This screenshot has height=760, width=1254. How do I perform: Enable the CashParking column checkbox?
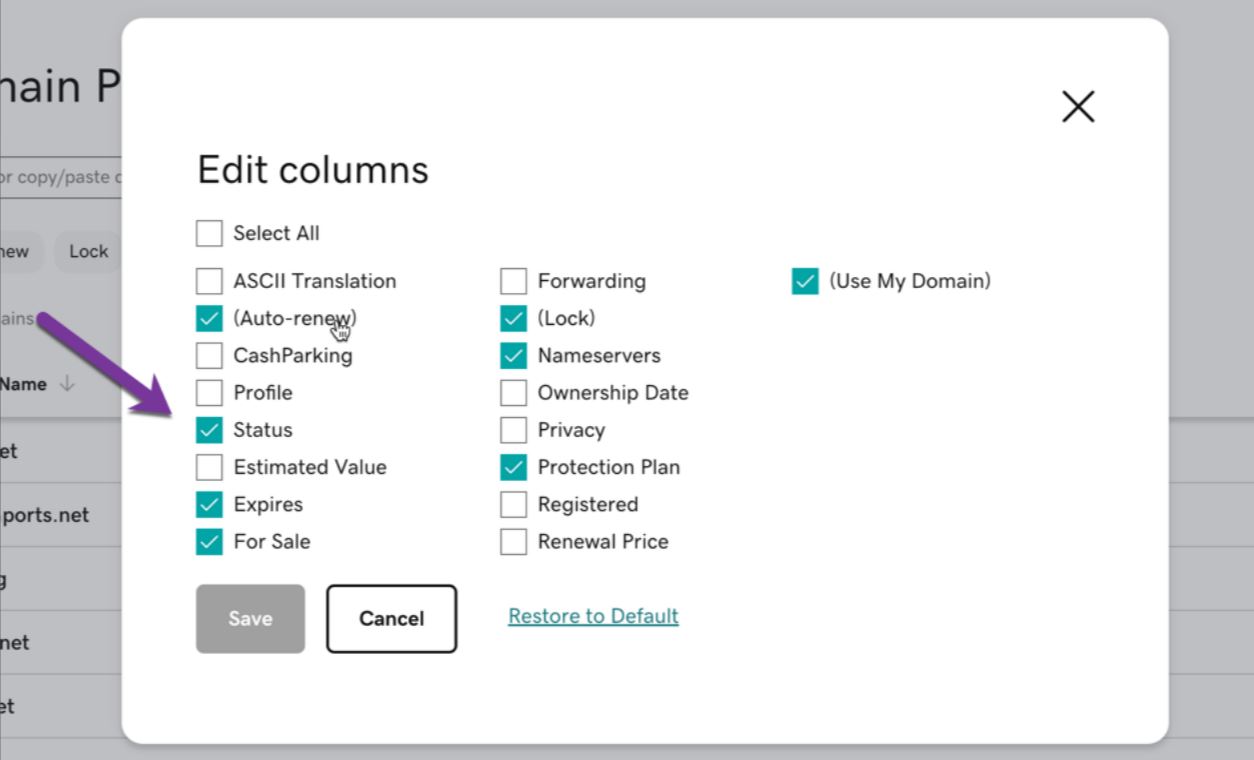[209, 356]
